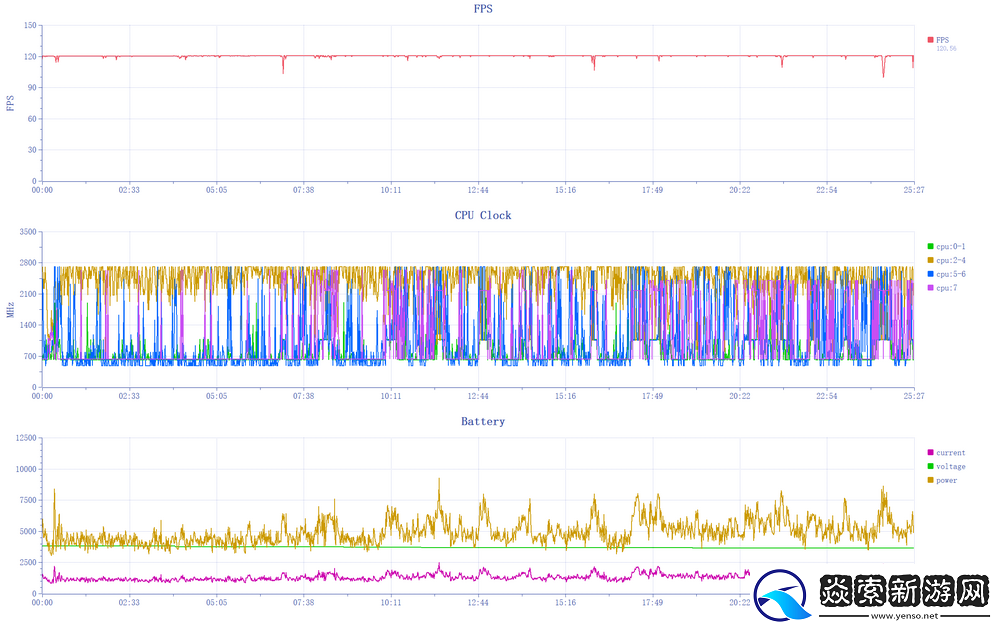This screenshot has height=627, width=1000.
Task: Click the blue cpu:5-6 legend item
Action: point(945,273)
